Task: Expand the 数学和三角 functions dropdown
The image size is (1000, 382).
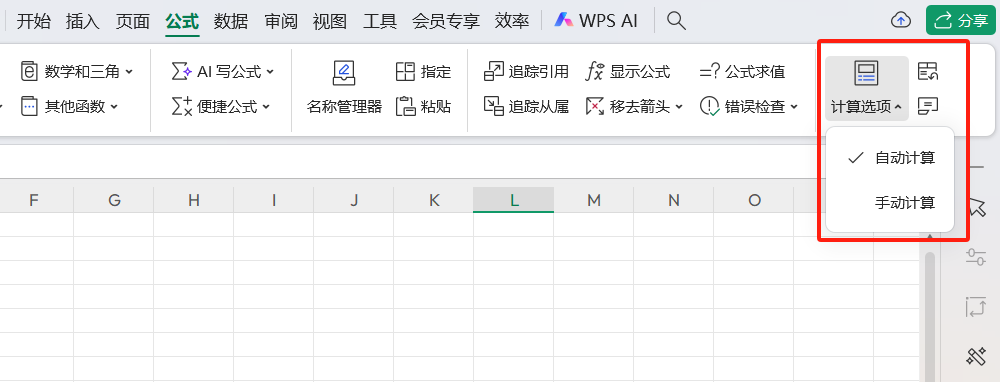Action: coord(129,72)
